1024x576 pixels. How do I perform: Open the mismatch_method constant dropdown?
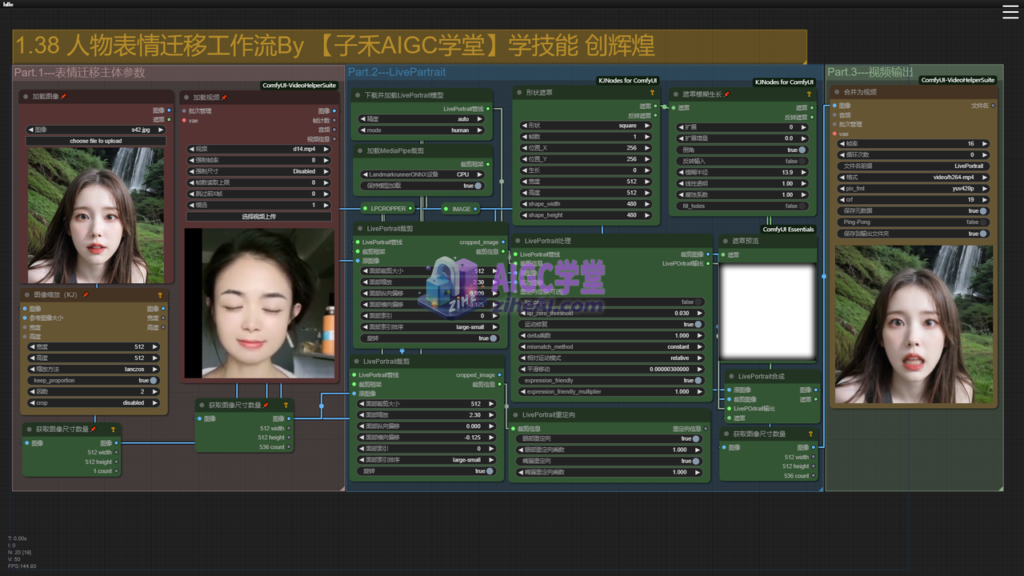tap(611, 347)
